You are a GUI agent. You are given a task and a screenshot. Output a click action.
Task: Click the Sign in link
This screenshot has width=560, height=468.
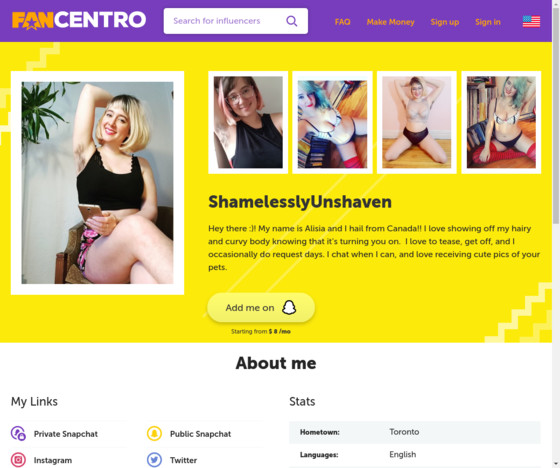click(488, 22)
